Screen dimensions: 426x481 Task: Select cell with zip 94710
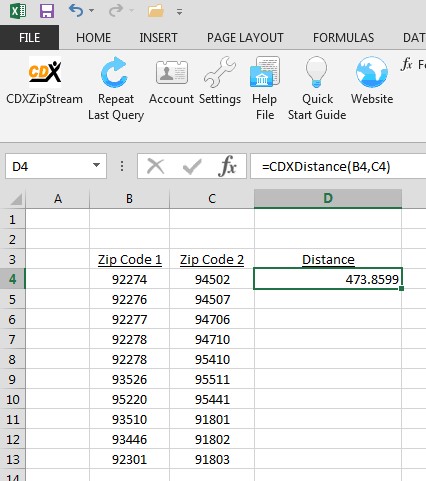(x=212, y=339)
